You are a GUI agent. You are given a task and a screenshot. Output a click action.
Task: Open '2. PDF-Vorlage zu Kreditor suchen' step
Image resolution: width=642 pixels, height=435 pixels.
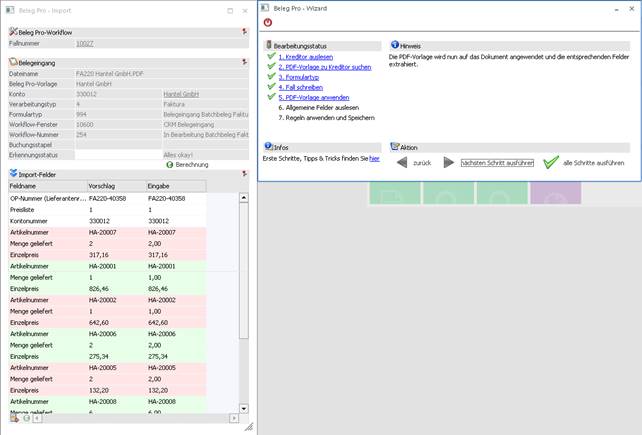point(324,67)
